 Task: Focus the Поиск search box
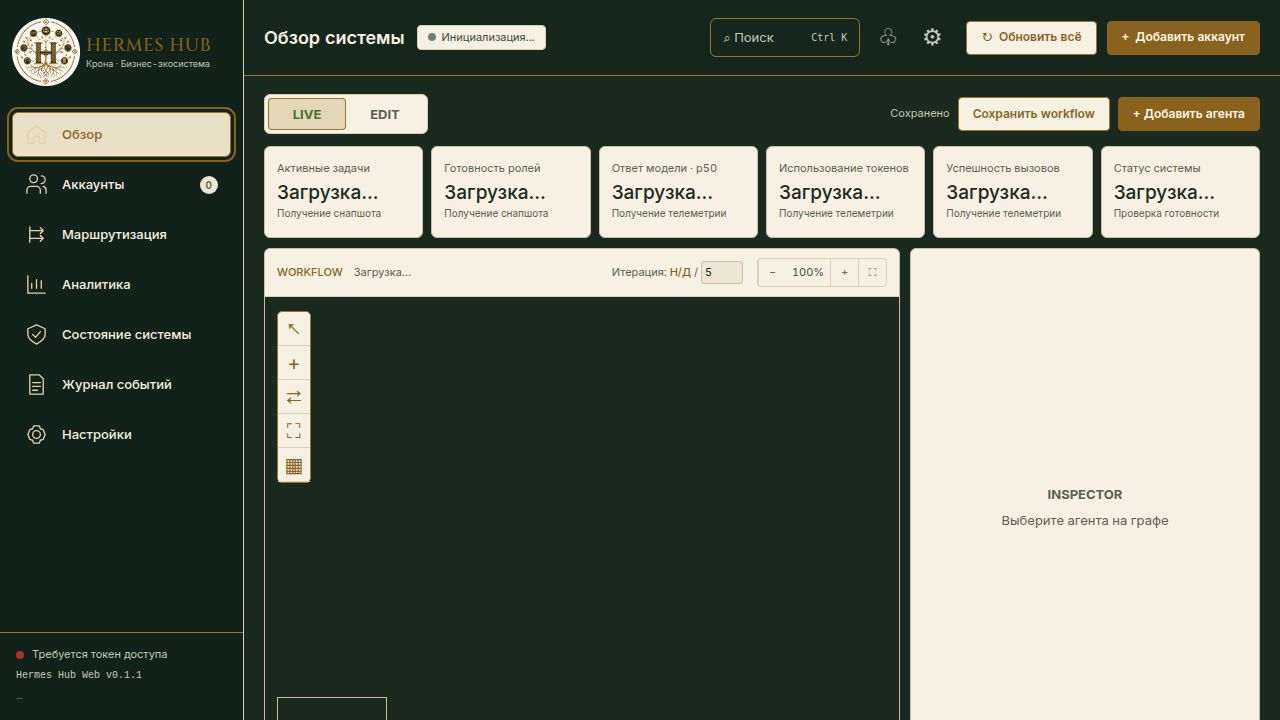pyautogui.click(x=785, y=37)
